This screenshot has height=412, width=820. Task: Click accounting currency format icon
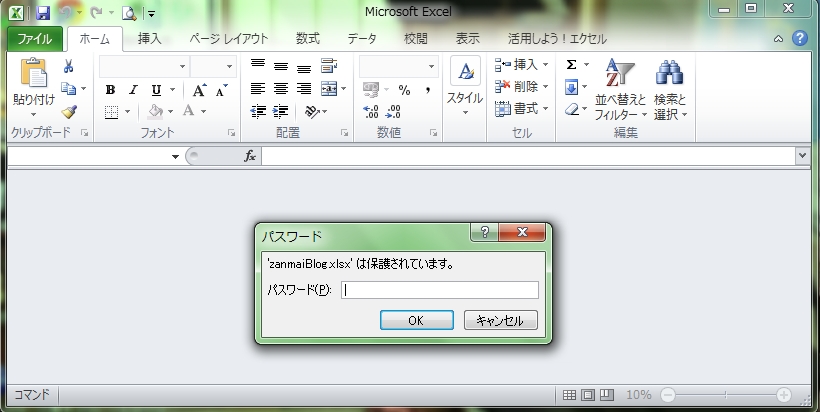pyautogui.click(x=371, y=89)
